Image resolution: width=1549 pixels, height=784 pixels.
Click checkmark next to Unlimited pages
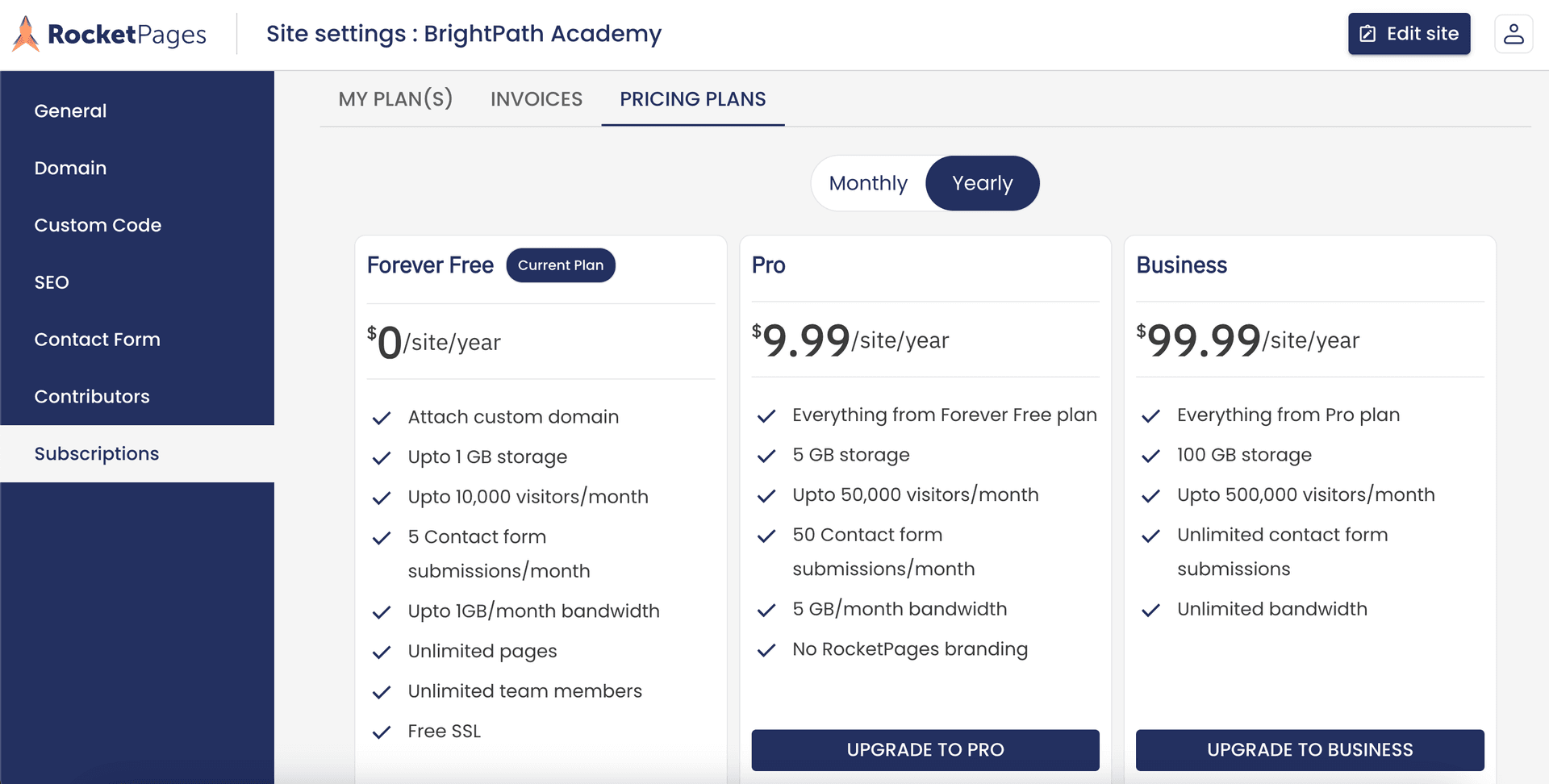pyautogui.click(x=382, y=652)
